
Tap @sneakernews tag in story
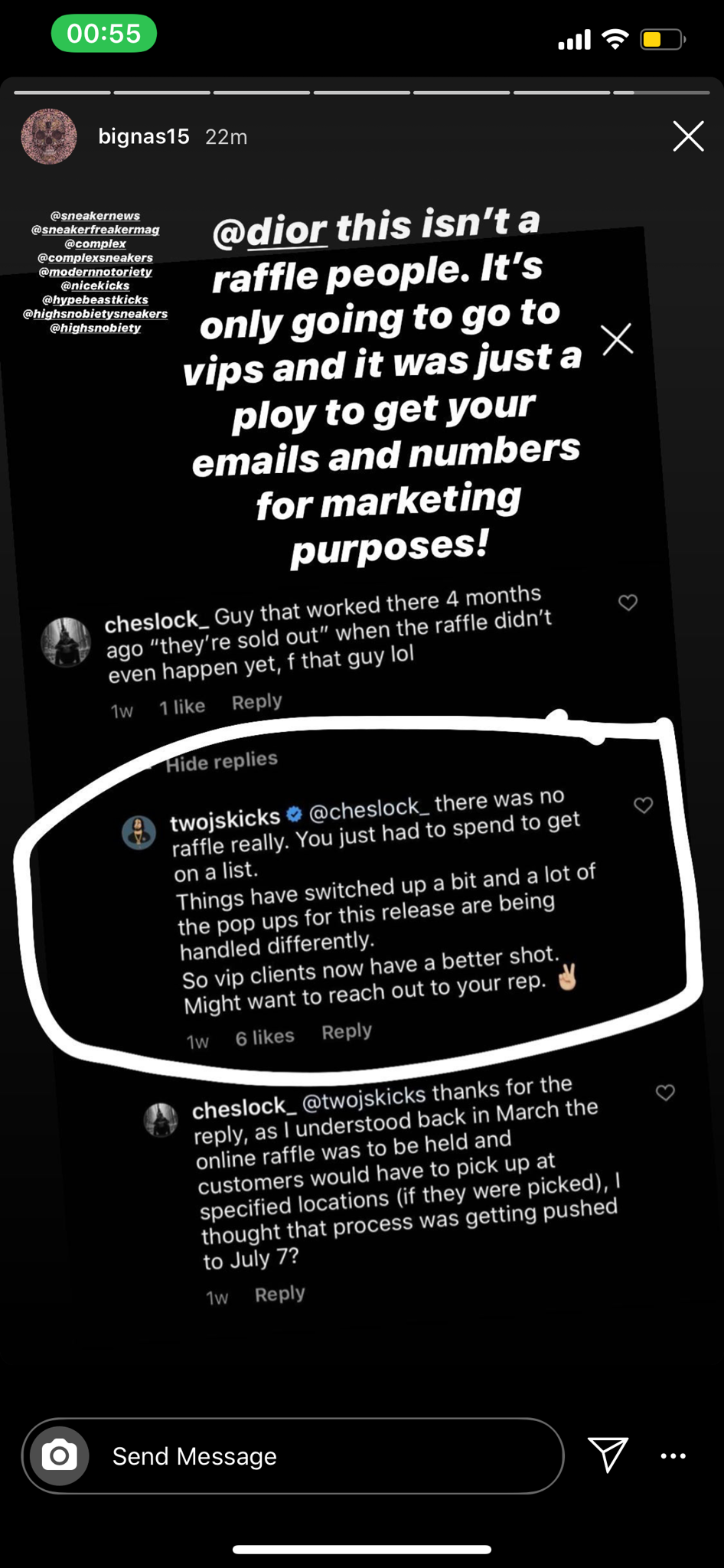95,216
